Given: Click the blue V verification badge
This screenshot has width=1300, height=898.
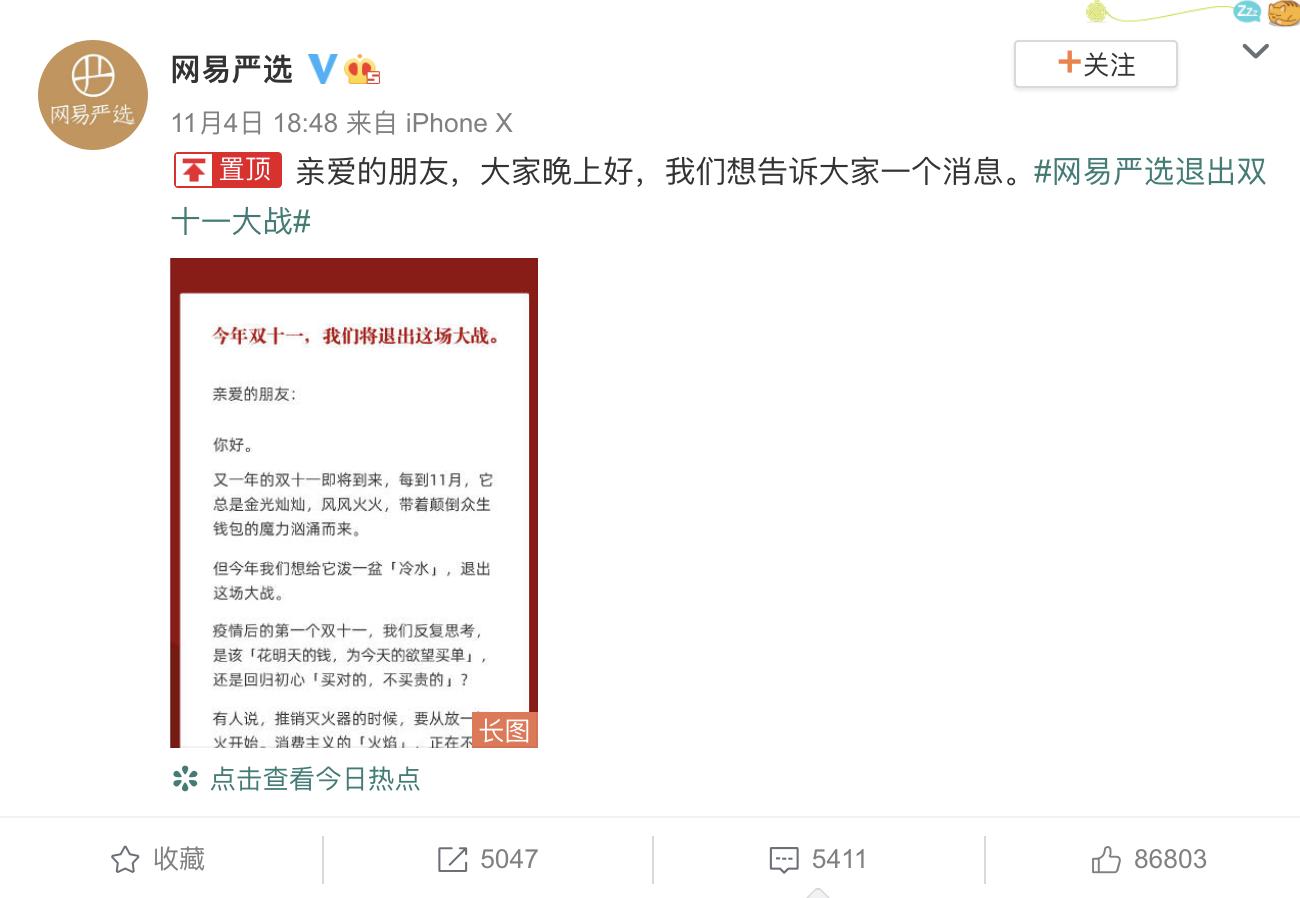Looking at the screenshot, I should pos(323,69).
